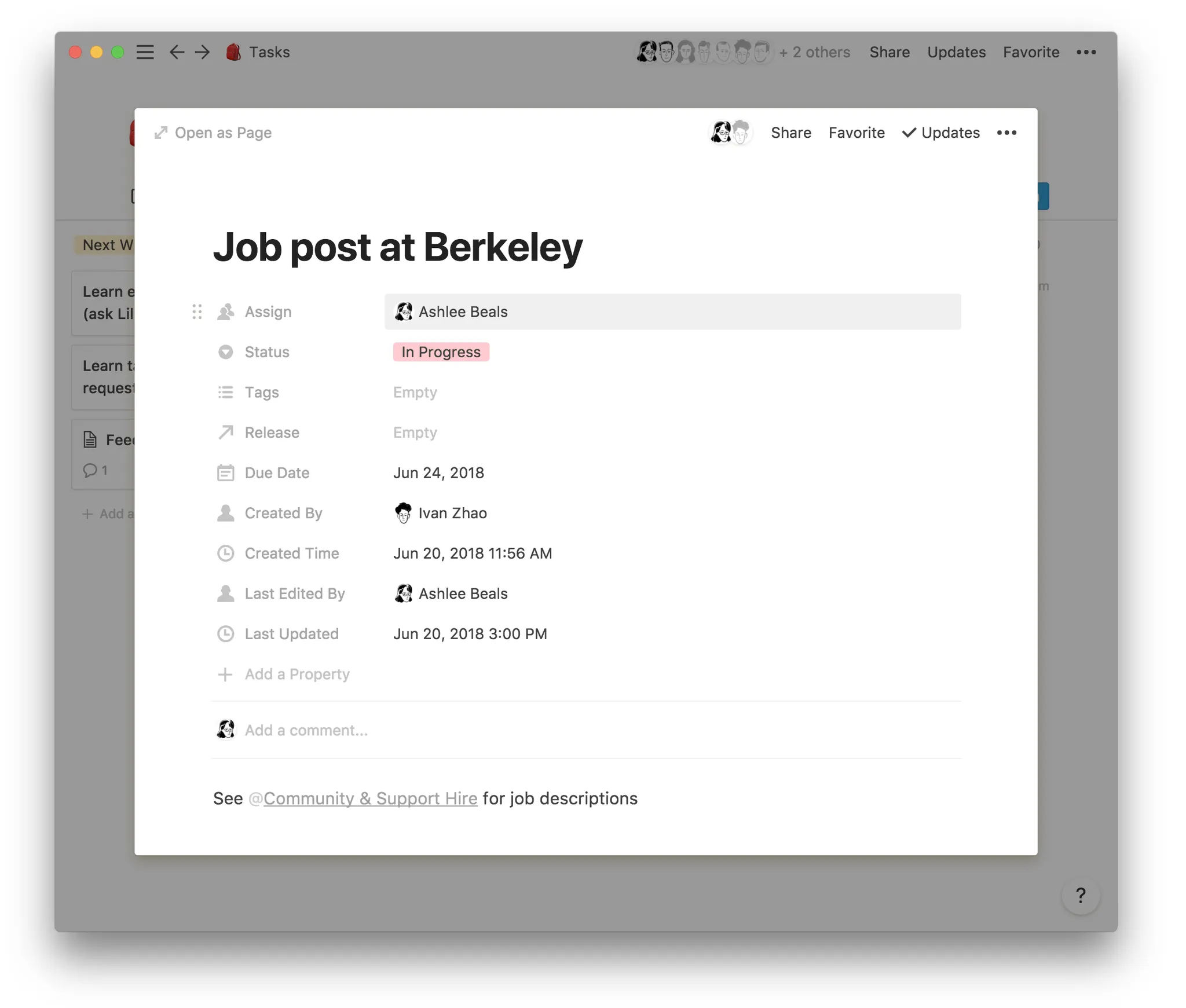
Task: Toggle Favorite in the modal header
Action: (856, 133)
